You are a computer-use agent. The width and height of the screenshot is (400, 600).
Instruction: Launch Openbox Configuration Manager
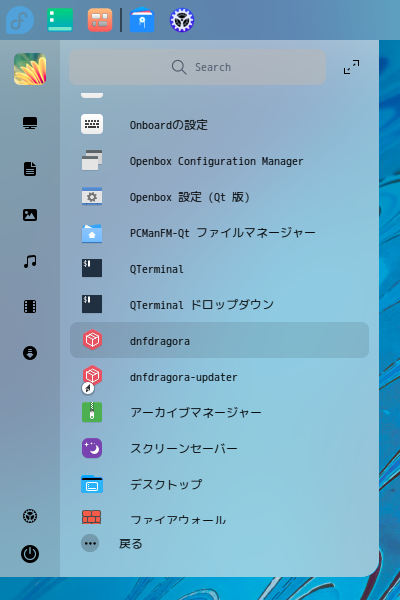pos(219,161)
